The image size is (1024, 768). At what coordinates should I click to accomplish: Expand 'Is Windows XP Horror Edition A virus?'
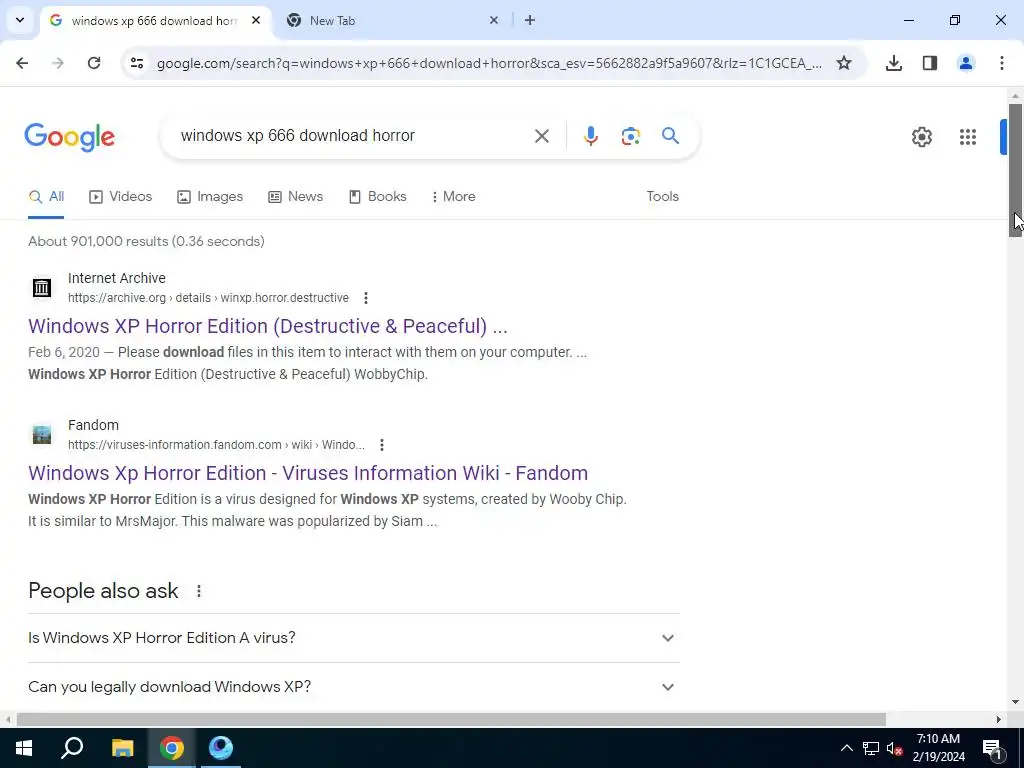coord(354,637)
